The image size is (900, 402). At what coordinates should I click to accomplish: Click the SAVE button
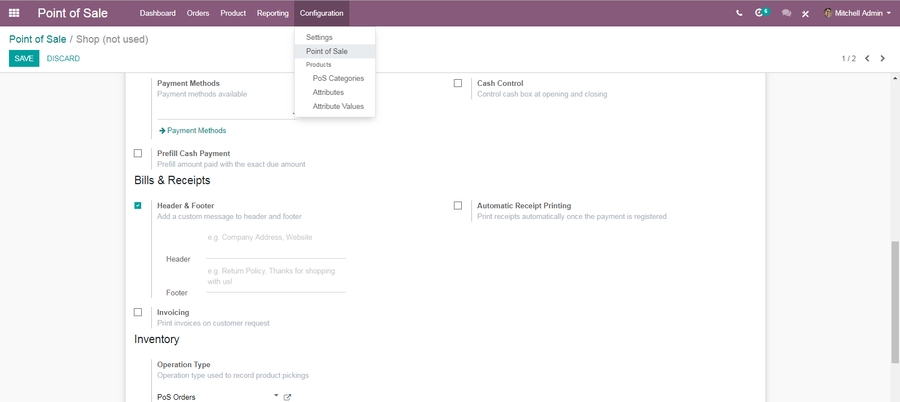point(24,59)
